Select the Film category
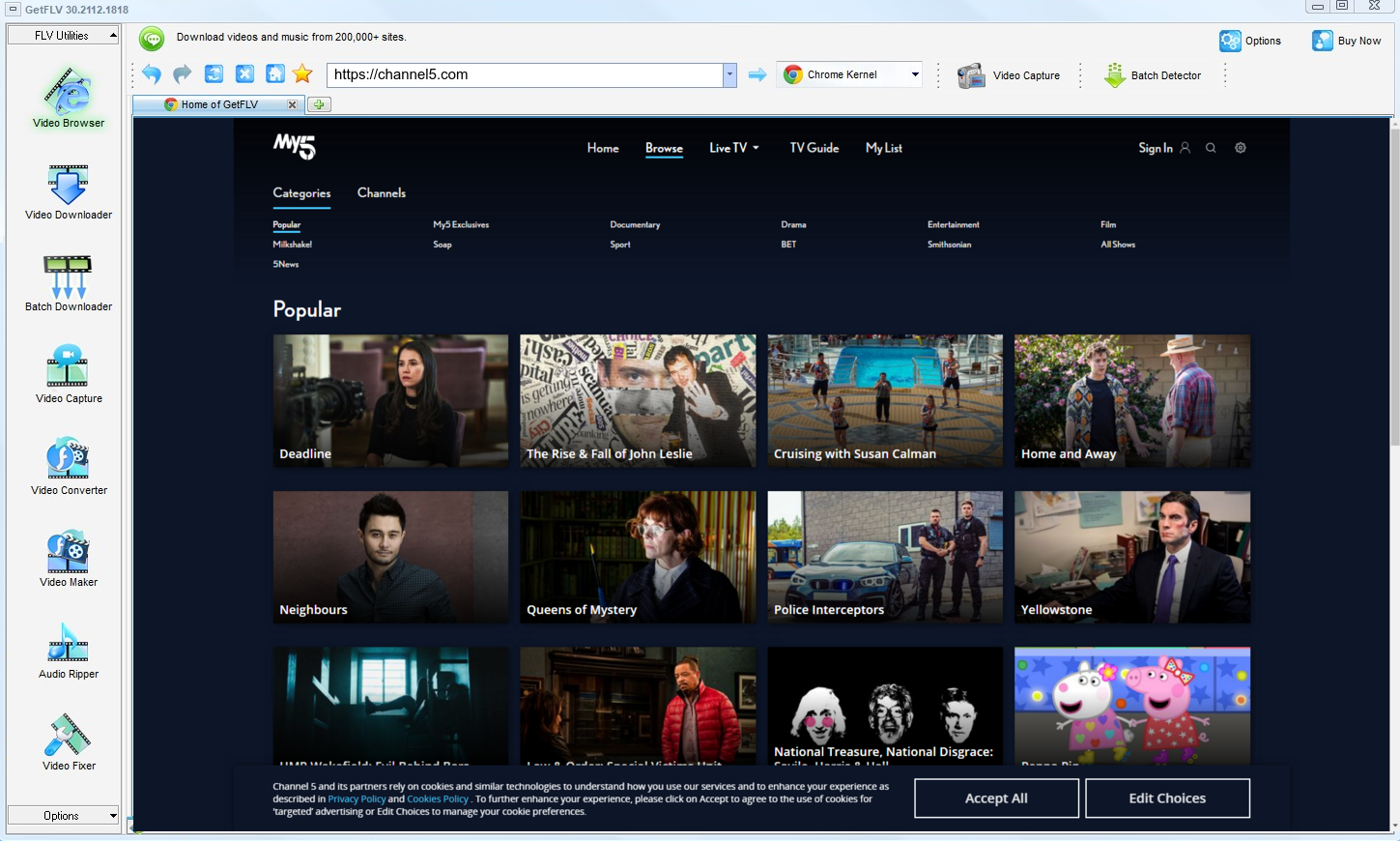The height and width of the screenshot is (841, 1400). click(x=1108, y=224)
